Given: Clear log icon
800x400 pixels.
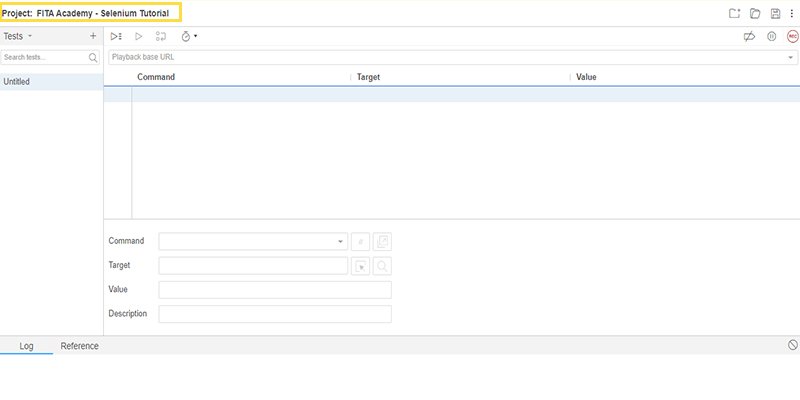Looking at the screenshot, I should (792, 345).
